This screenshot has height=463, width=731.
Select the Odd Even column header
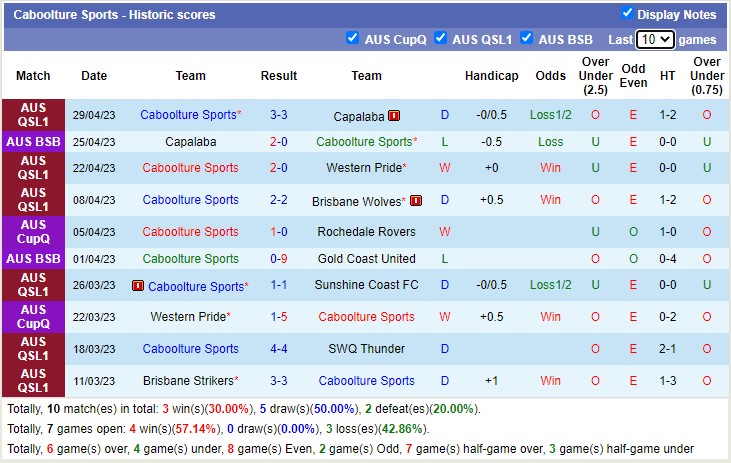(x=633, y=76)
